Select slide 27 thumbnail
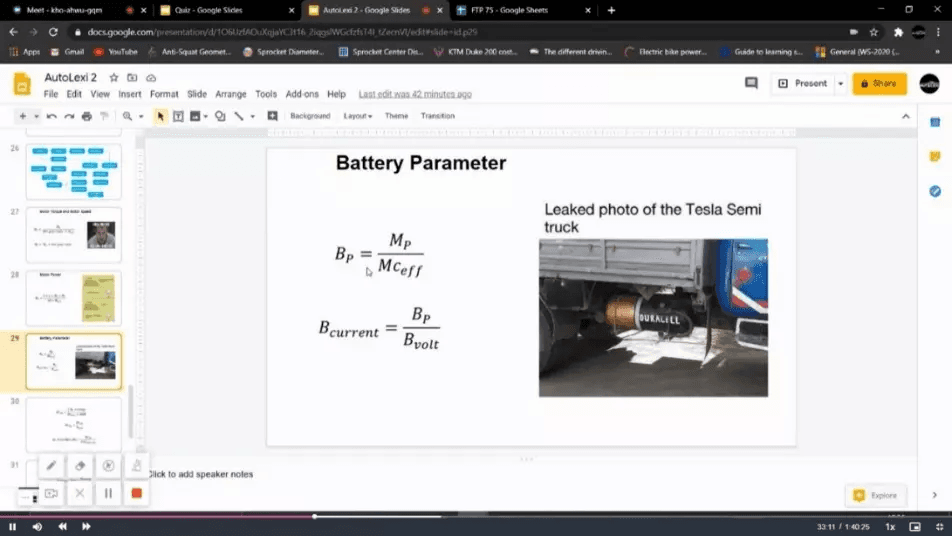Screen dimensions: 952x536 tap(73, 235)
